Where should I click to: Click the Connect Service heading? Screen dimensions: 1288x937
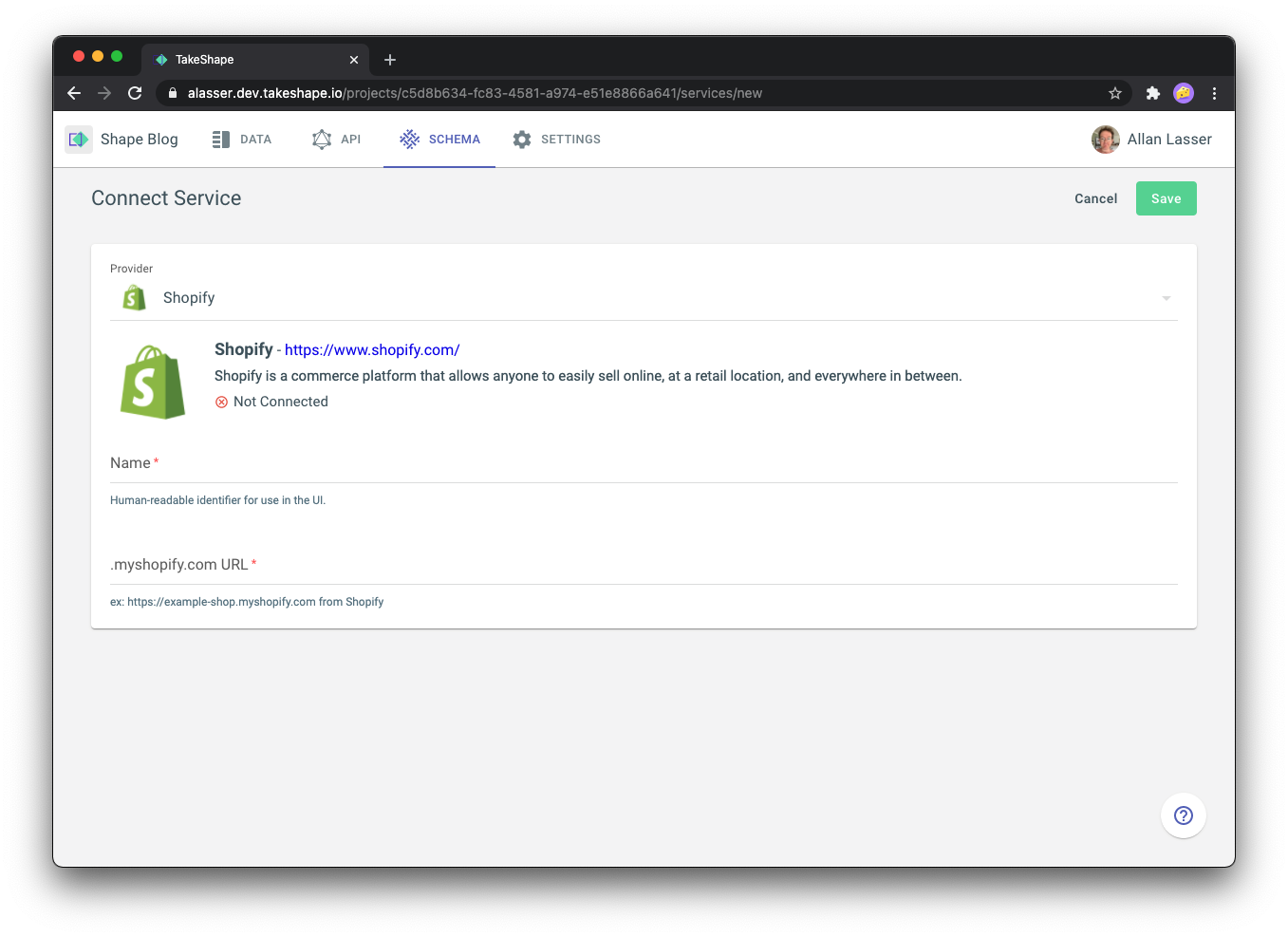tap(166, 198)
